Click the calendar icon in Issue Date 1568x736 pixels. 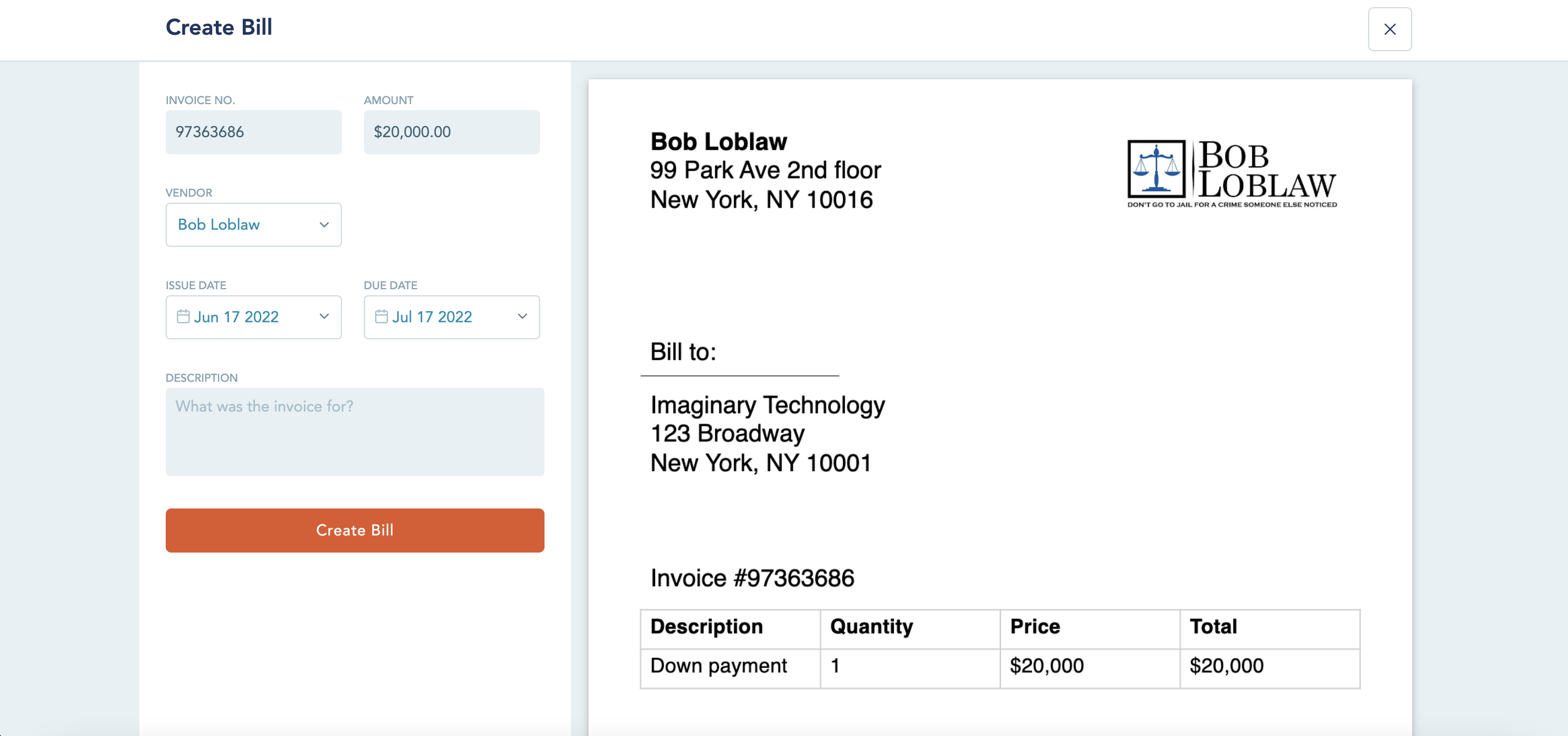coord(183,317)
